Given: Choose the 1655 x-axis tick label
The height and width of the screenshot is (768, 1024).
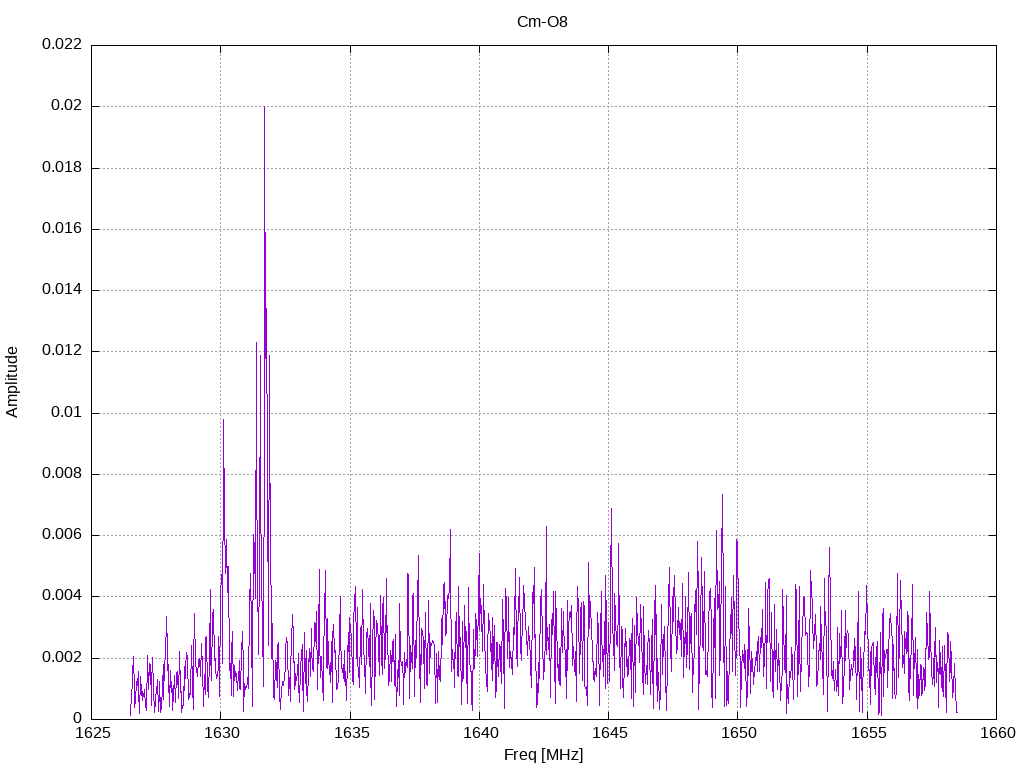Looking at the screenshot, I should click(867, 733).
